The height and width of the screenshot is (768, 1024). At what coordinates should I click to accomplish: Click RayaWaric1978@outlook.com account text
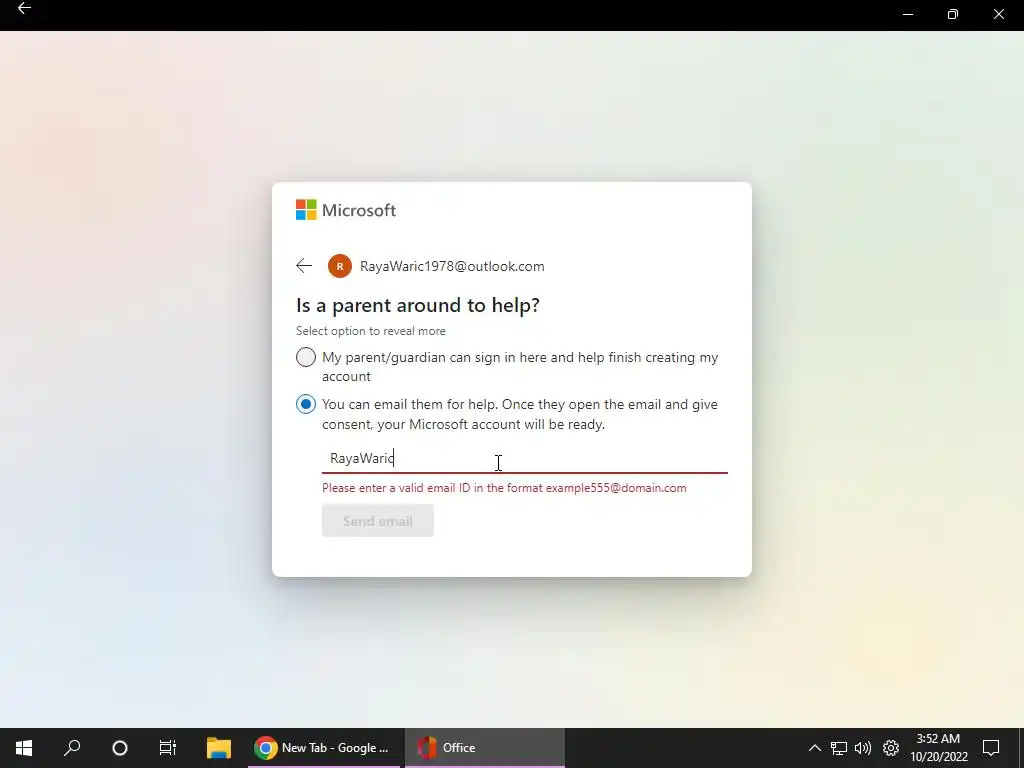[452, 266]
